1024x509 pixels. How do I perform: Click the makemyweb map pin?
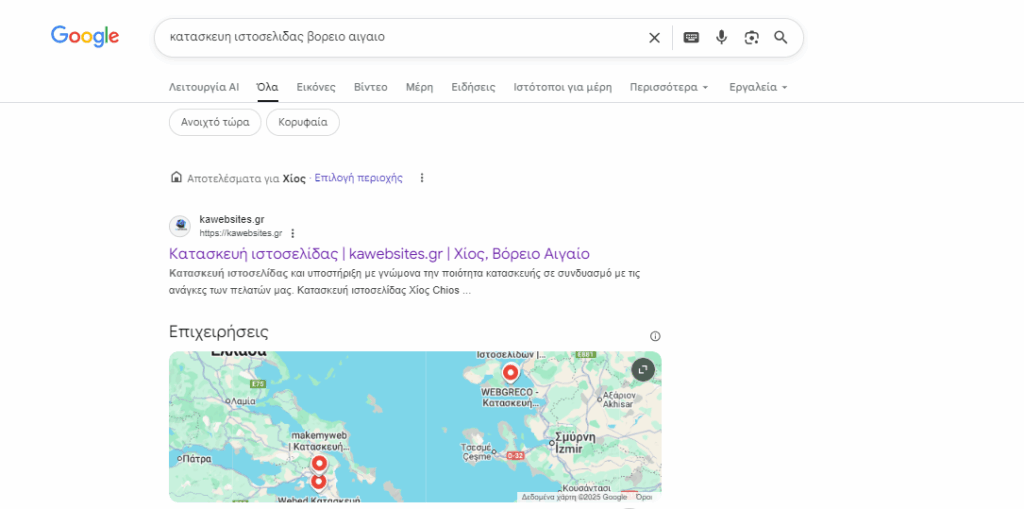(x=319, y=464)
